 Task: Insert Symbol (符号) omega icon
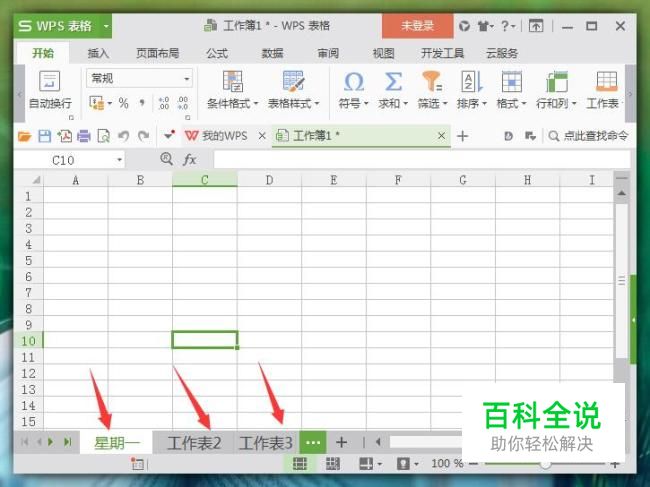354,82
